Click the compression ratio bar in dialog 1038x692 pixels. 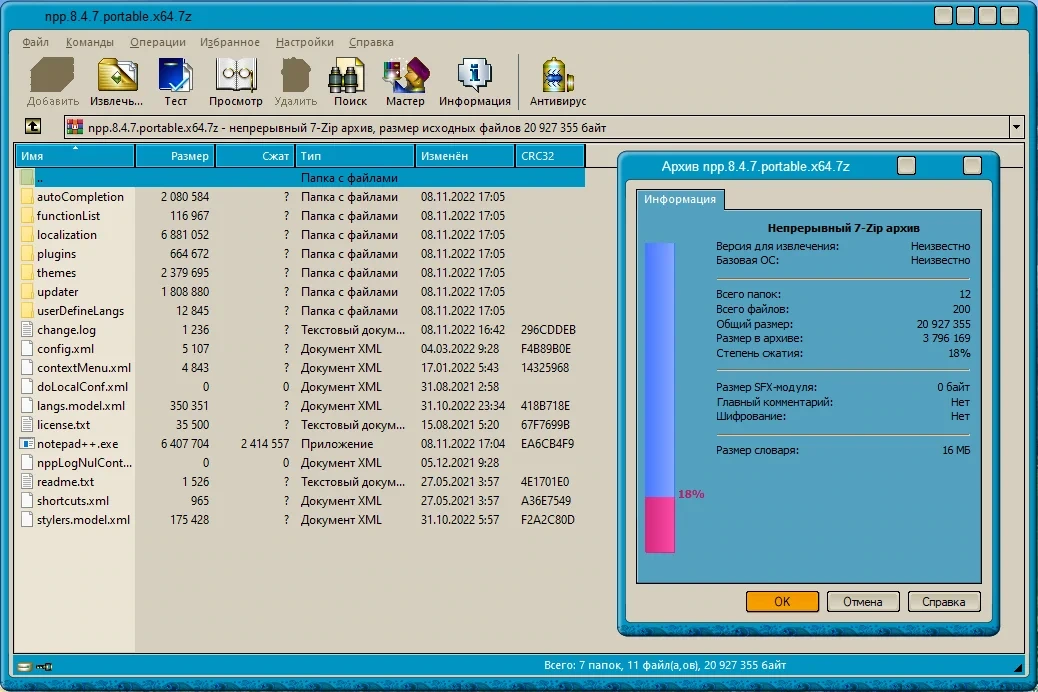(659, 397)
